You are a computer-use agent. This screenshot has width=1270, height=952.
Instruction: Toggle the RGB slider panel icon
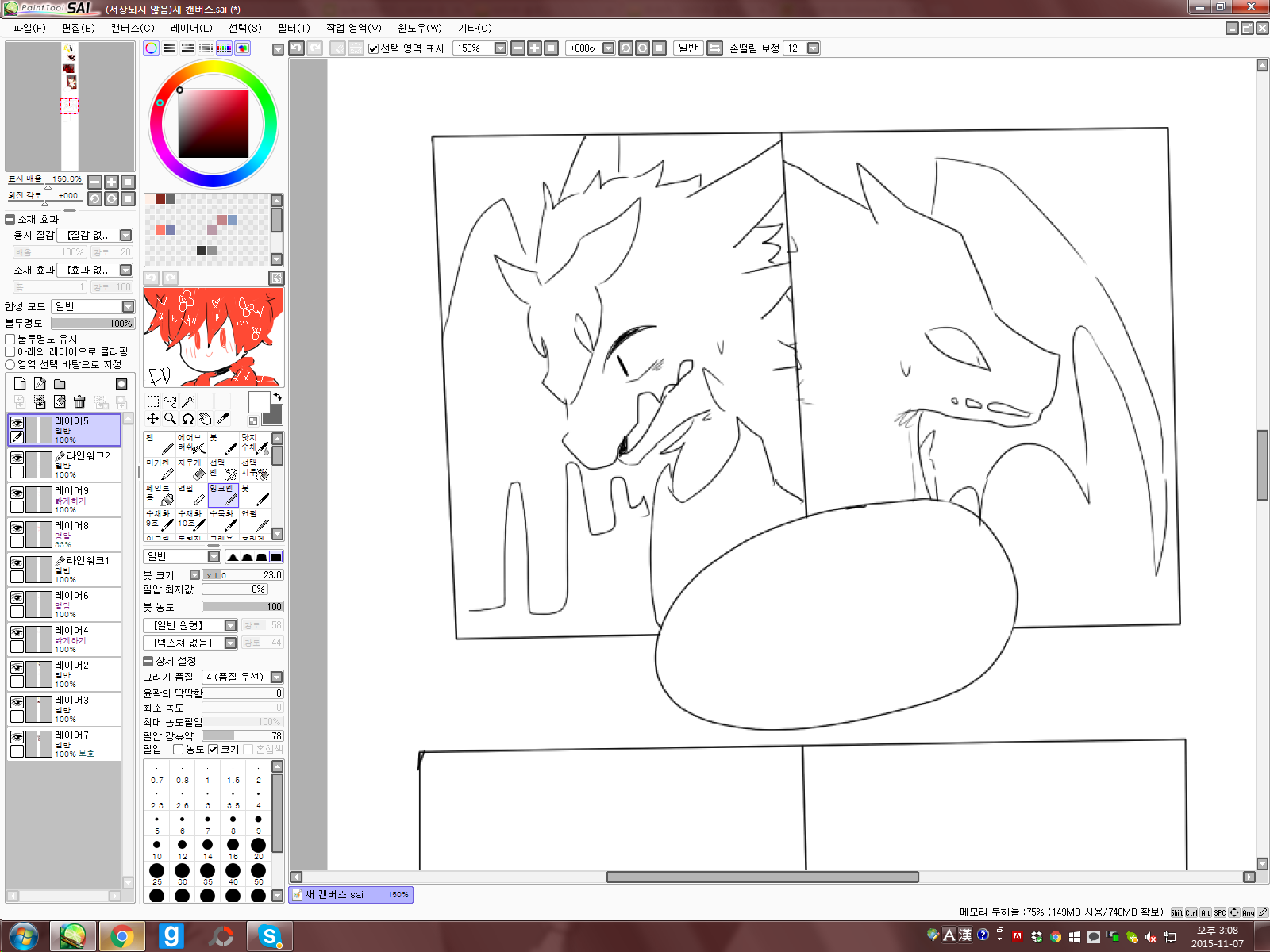click(169, 48)
